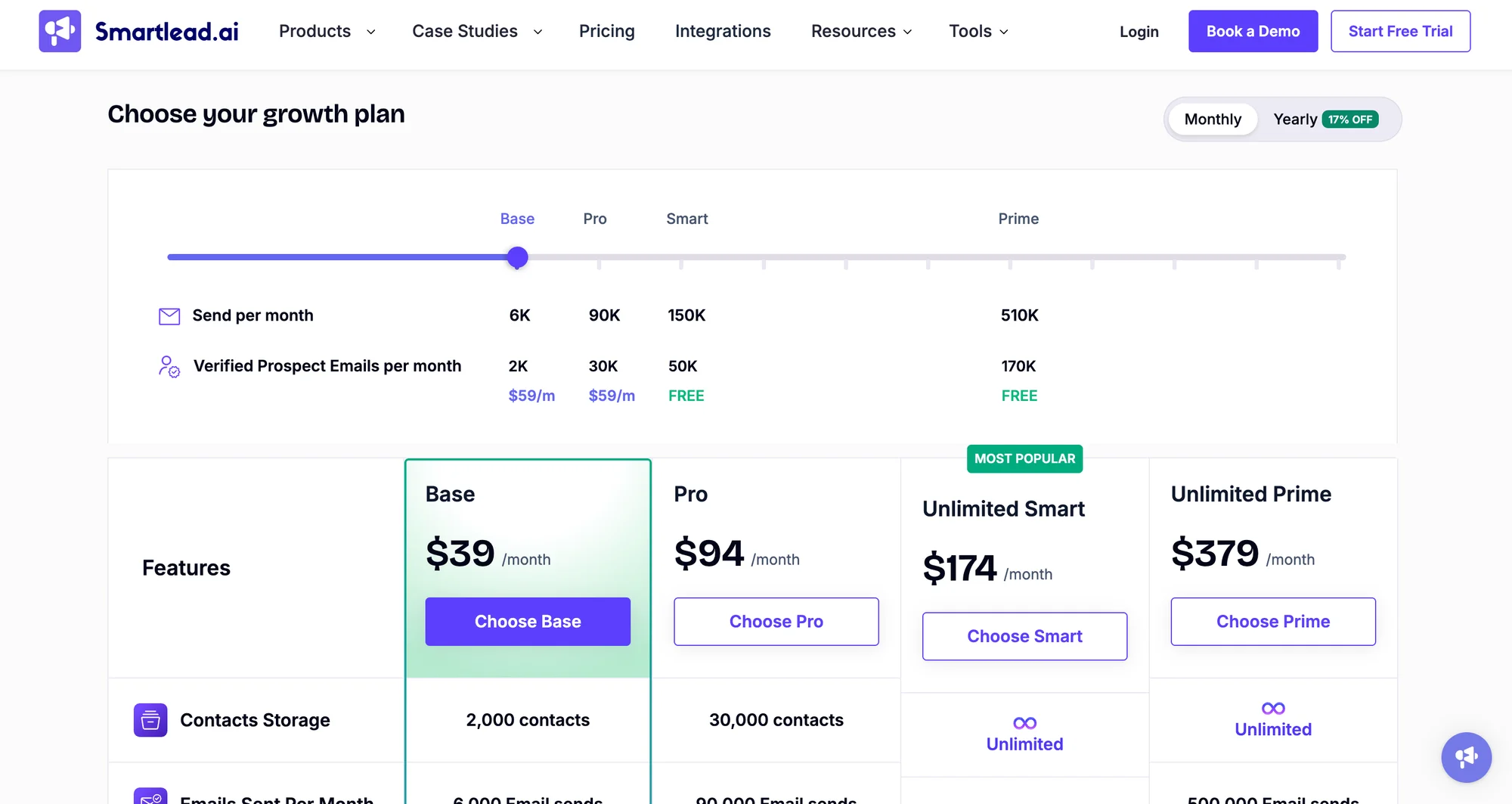Click the 170K verified prospect value
Screen dimensions: 1512x804
coord(1018,366)
